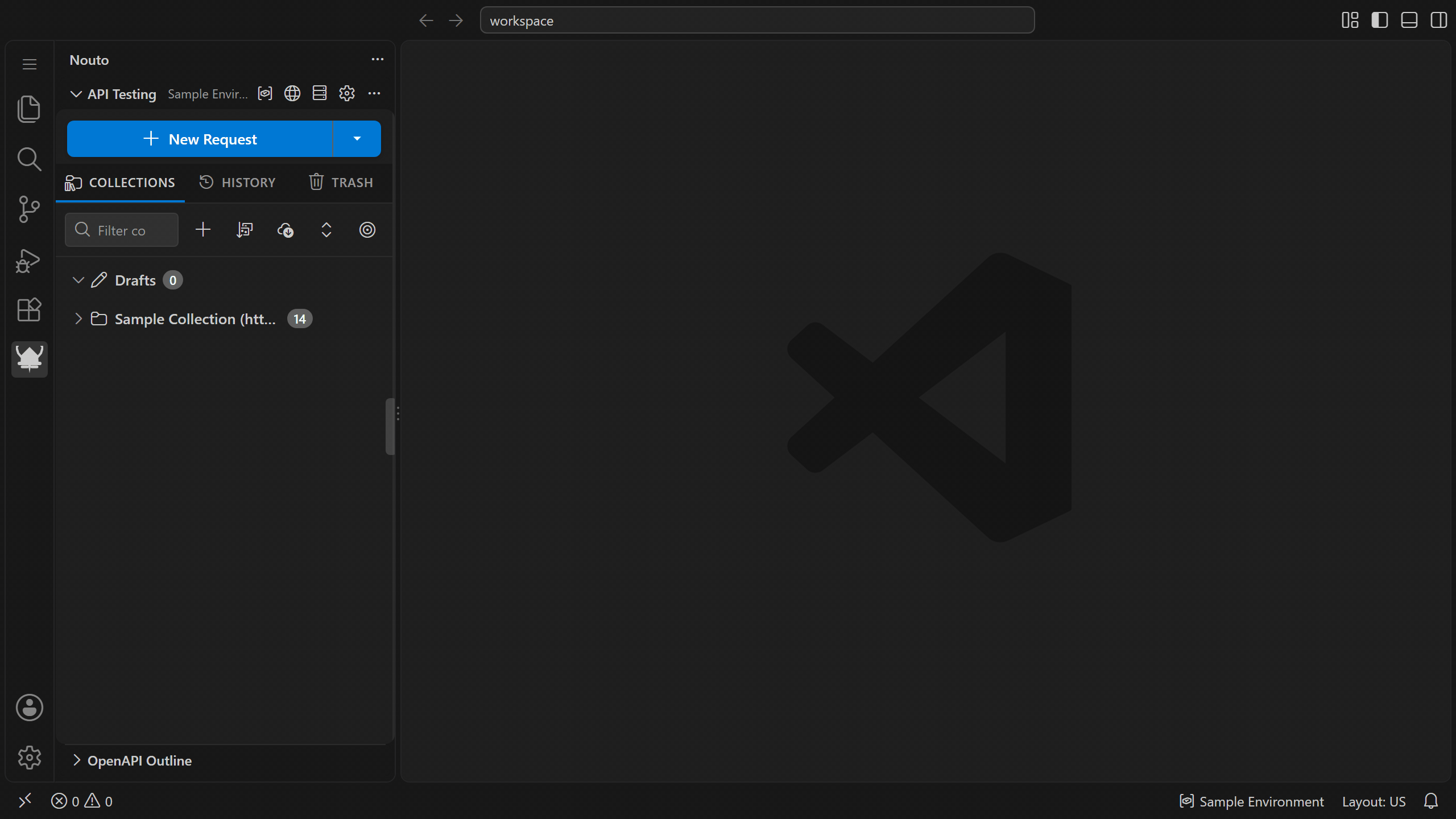
Task: Toggle the secondary side bar layout button
Action: tap(1439, 20)
